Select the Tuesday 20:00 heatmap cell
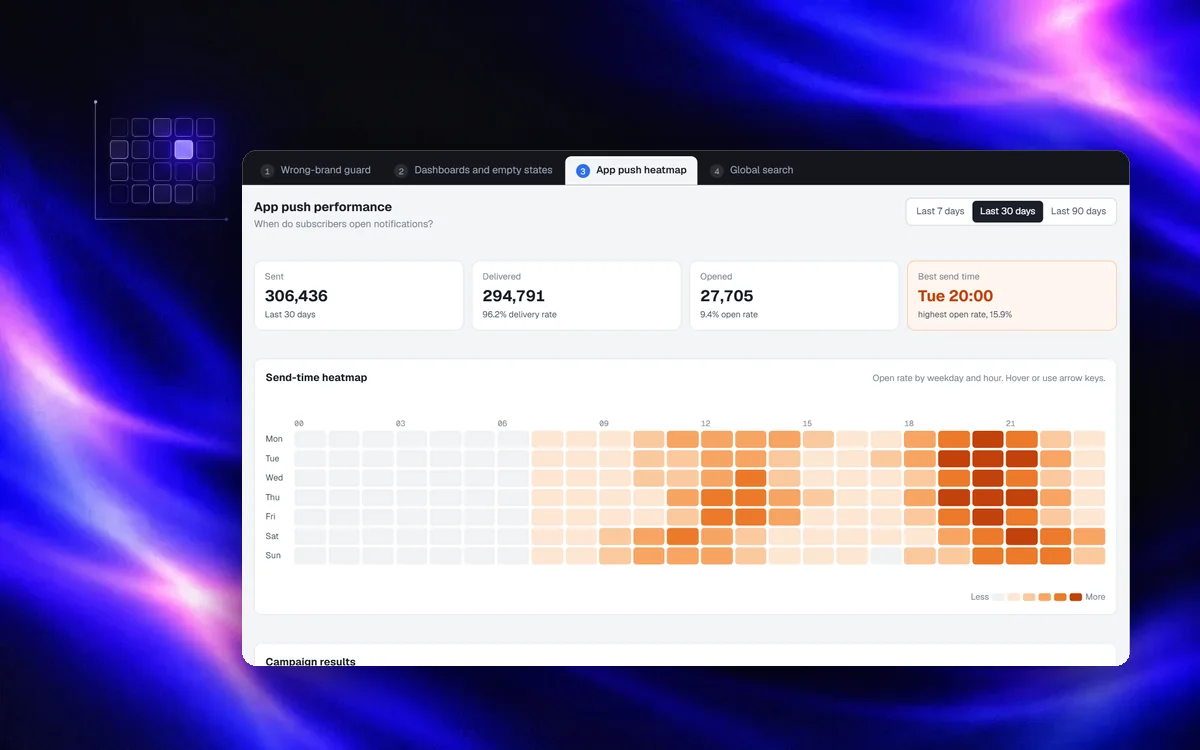This screenshot has width=1200, height=750. click(988, 459)
